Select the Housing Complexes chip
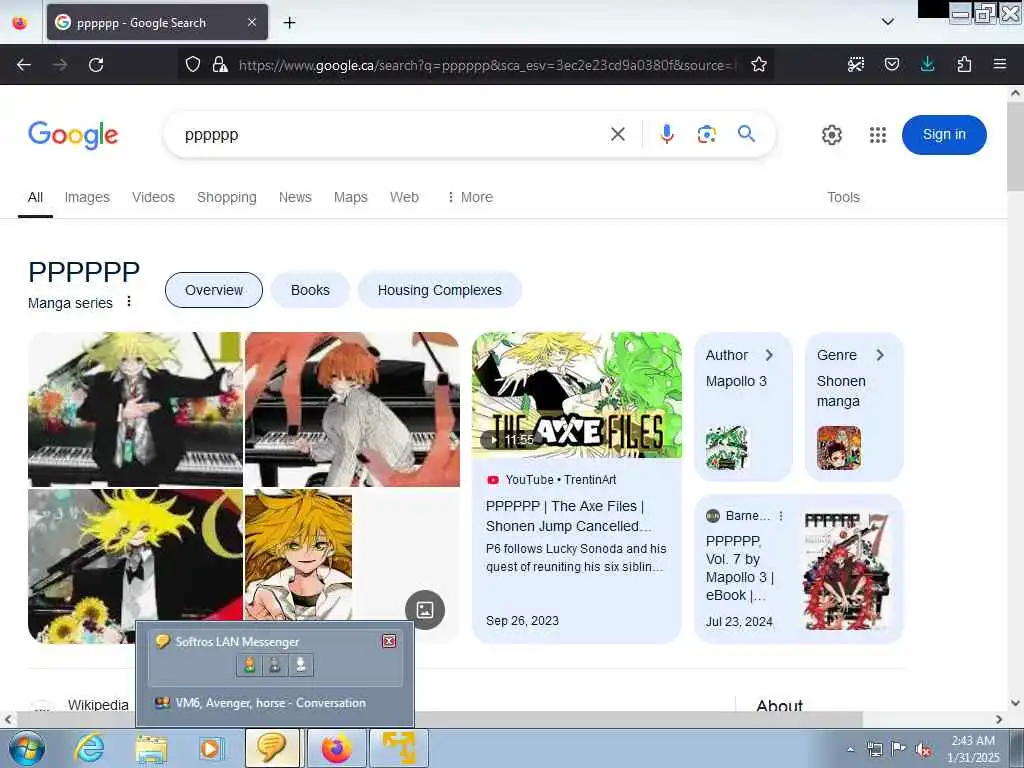Image resolution: width=1024 pixels, height=768 pixels. point(440,290)
